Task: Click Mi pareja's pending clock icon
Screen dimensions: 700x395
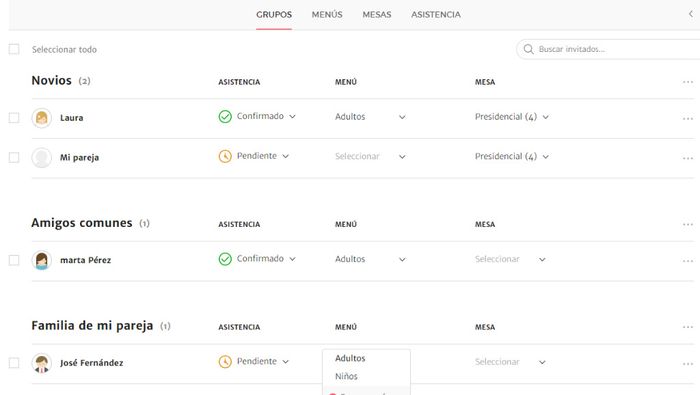Action: tap(225, 156)
